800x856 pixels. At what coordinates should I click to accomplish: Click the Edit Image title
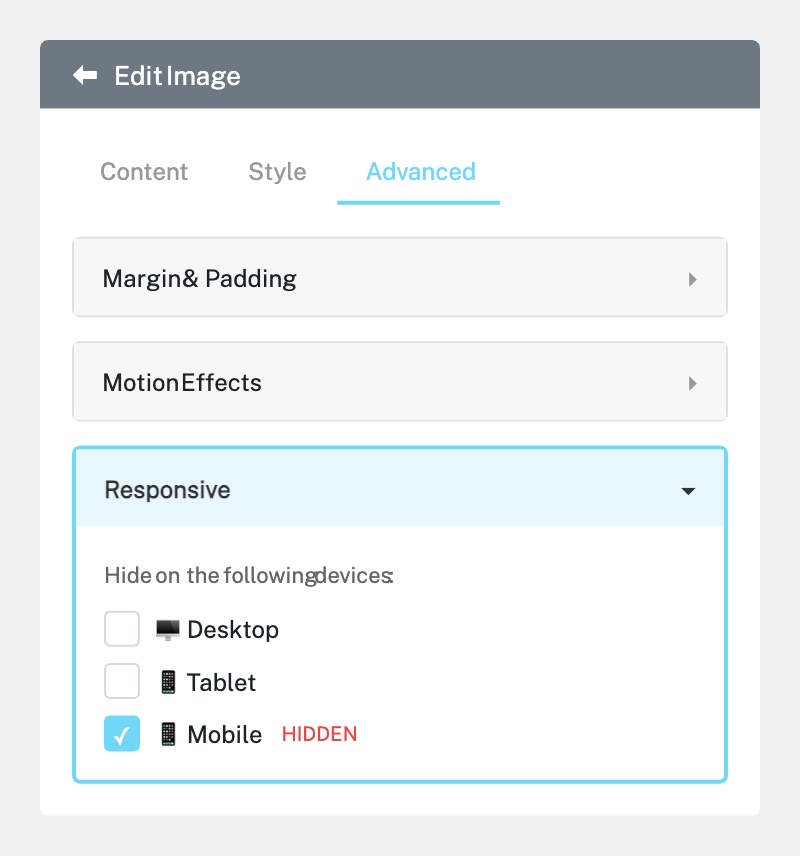pyautogui.click(x=177, y=76)
